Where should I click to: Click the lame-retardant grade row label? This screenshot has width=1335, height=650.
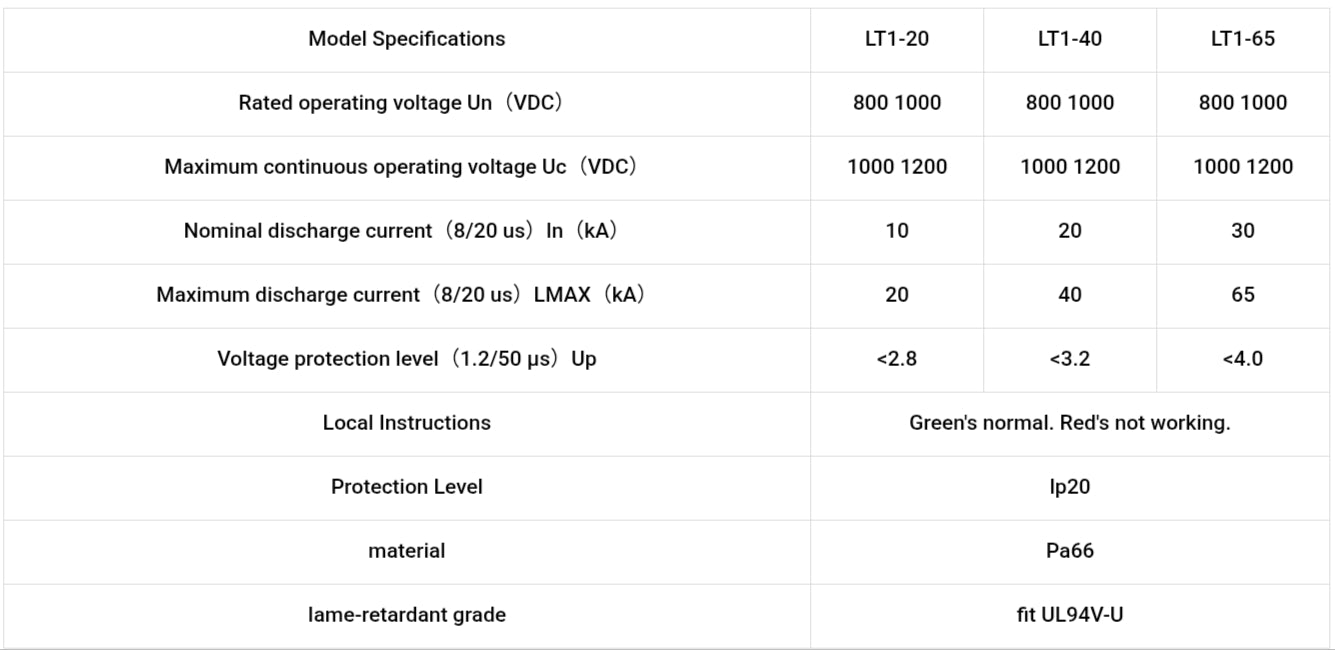[x=406, y=615]
